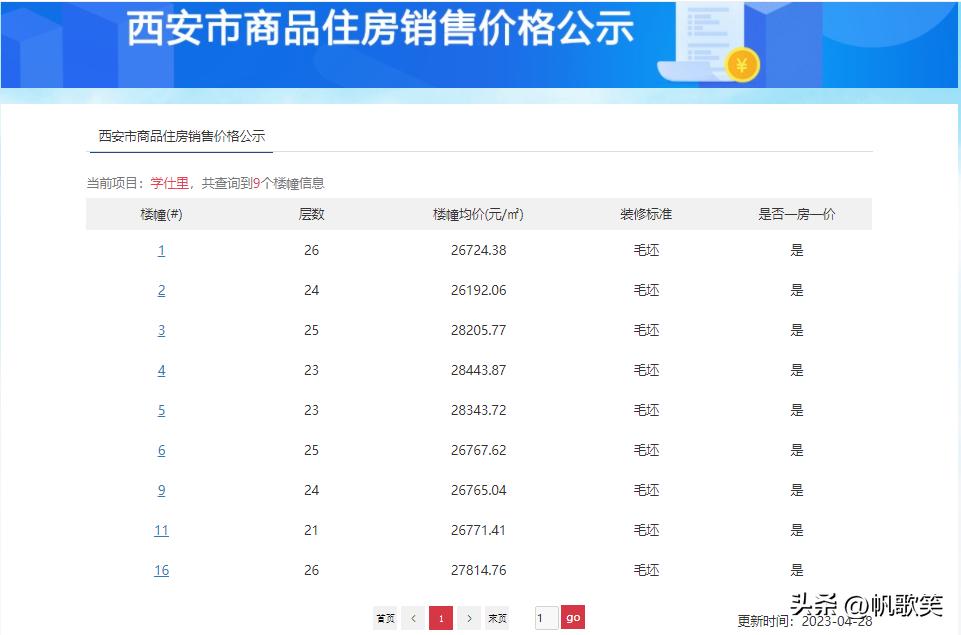Click the yellow ¥ coin icon in header
961x635 pixels.
[x=740, y=63]
